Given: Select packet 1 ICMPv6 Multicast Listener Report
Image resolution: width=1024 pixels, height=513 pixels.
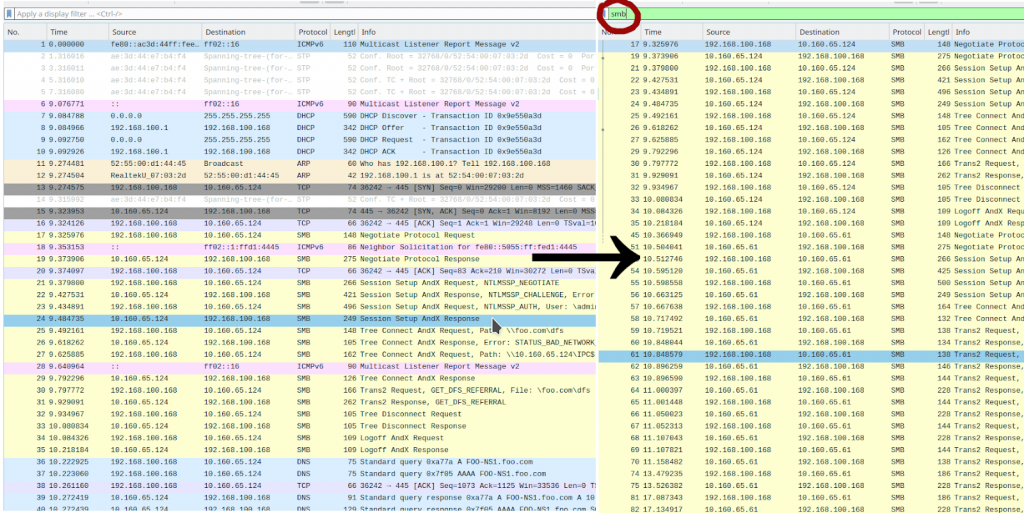Looking at the screenshot, I should (300, 44).
